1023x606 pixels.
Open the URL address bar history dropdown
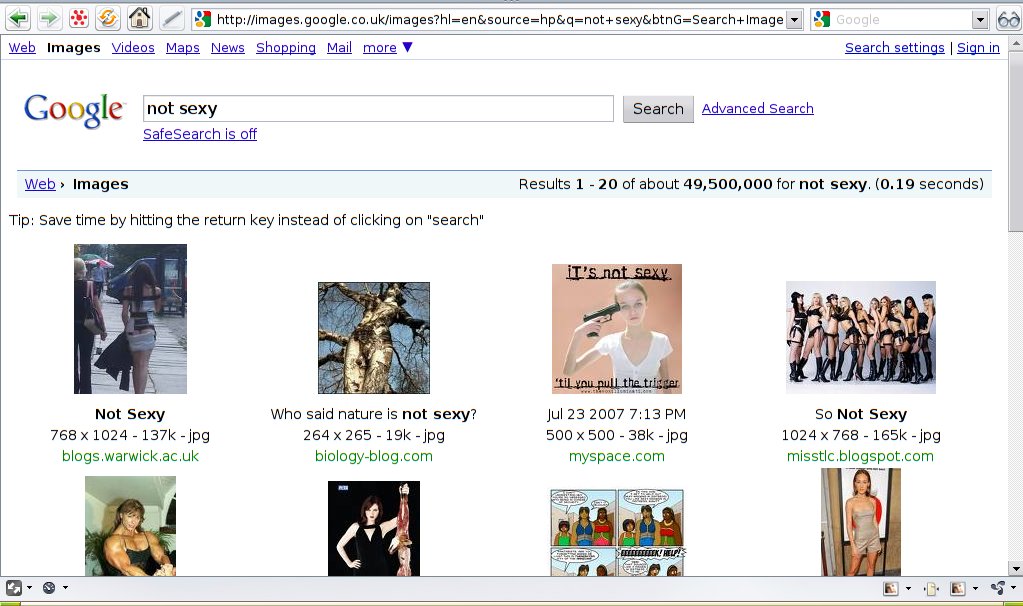(794, 19)
